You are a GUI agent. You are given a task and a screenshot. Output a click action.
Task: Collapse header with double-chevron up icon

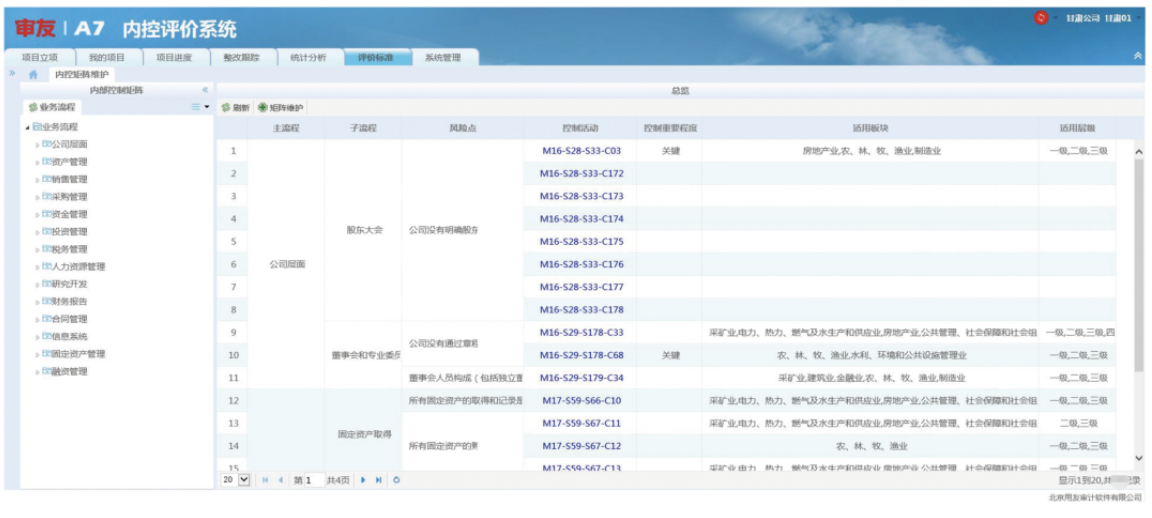pyautogui.click(x=1138, y=56)
